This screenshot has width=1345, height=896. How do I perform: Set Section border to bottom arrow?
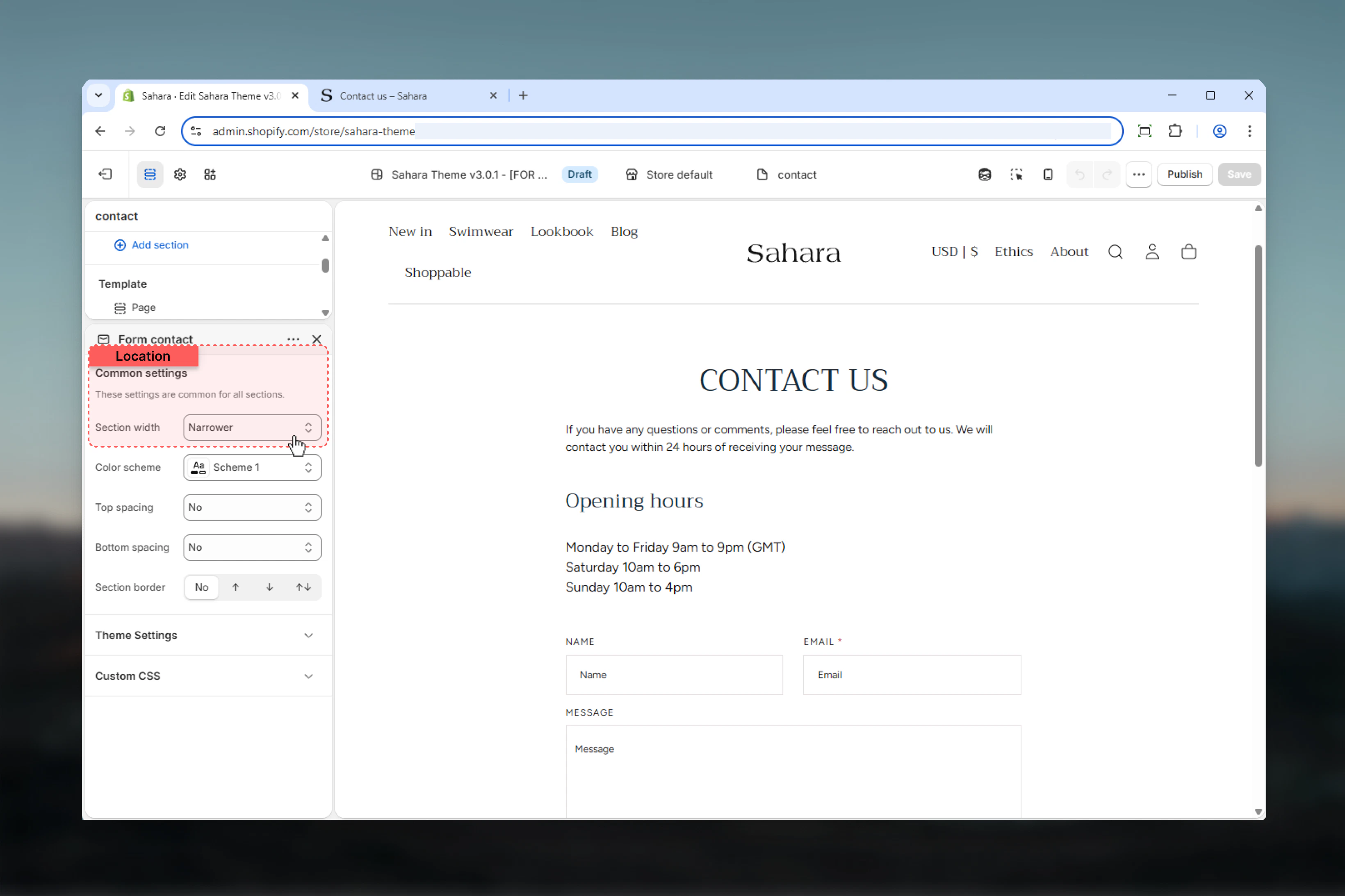tap(269, 587)
